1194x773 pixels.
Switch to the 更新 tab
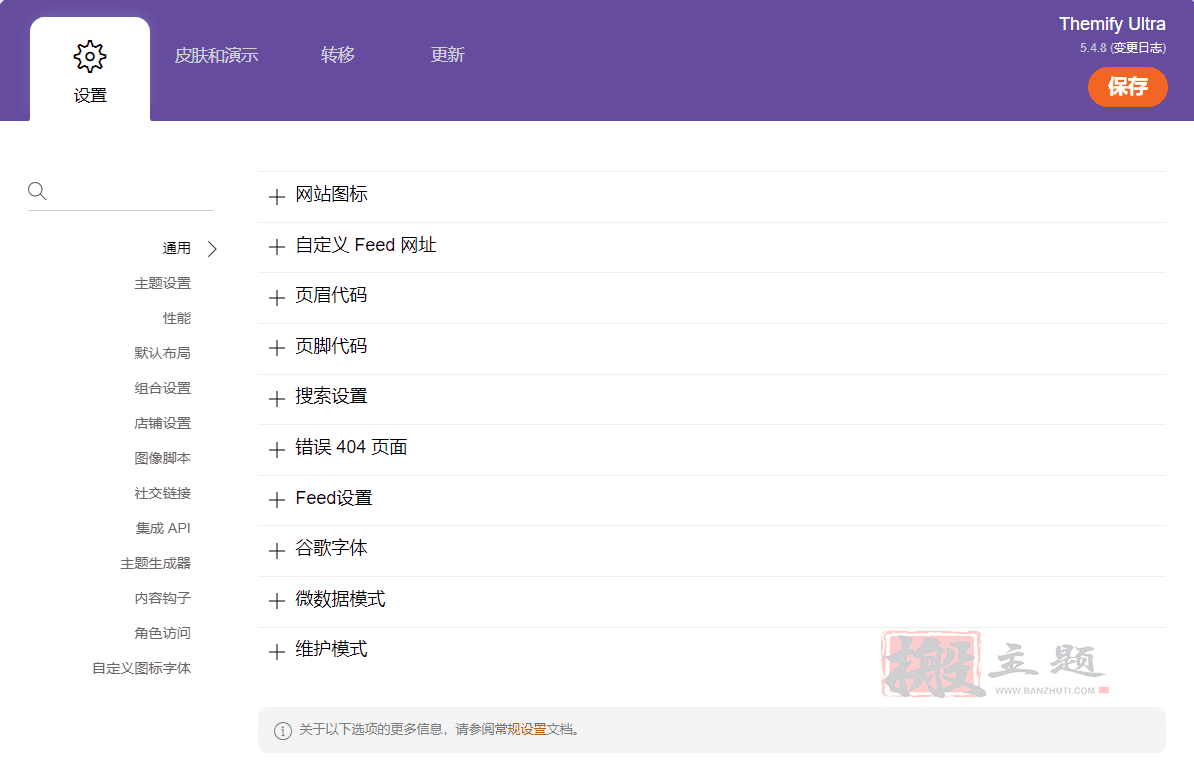pyautogui.click(x=447, y=55)
